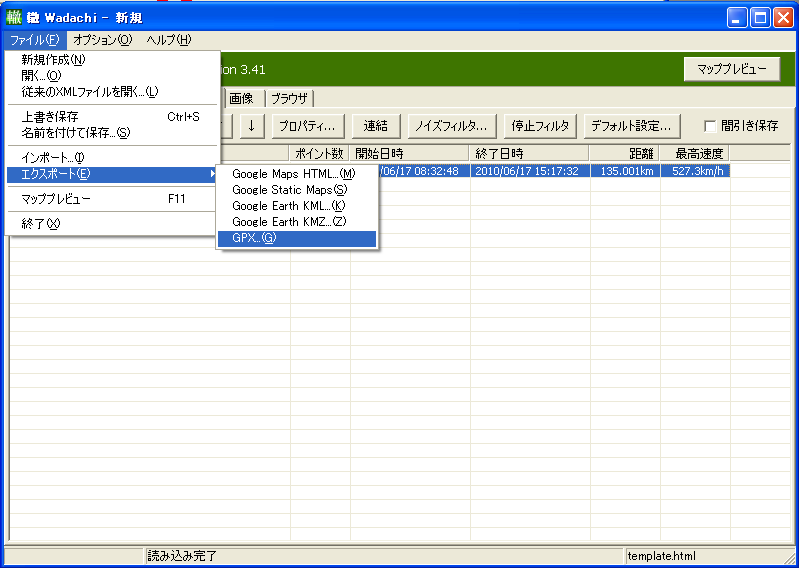Move track down with the ↓ arrow button

pos(252,126)
